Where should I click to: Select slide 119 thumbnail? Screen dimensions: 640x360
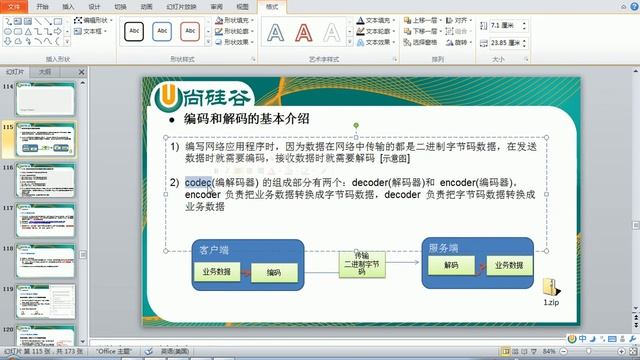(x=45, y=301)
